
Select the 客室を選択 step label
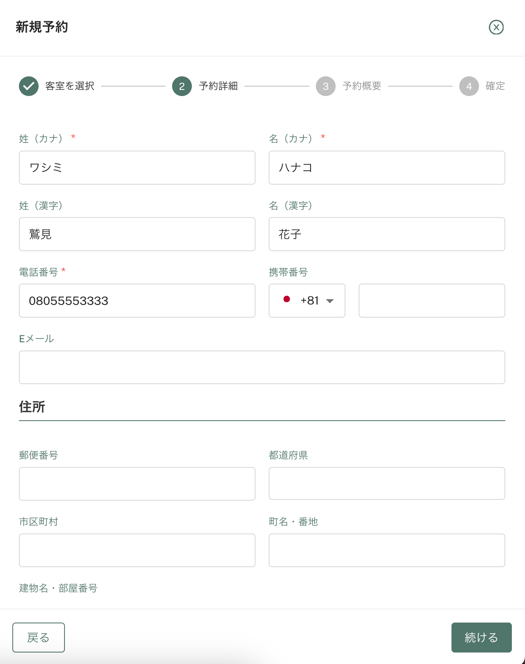click(70, 86)
